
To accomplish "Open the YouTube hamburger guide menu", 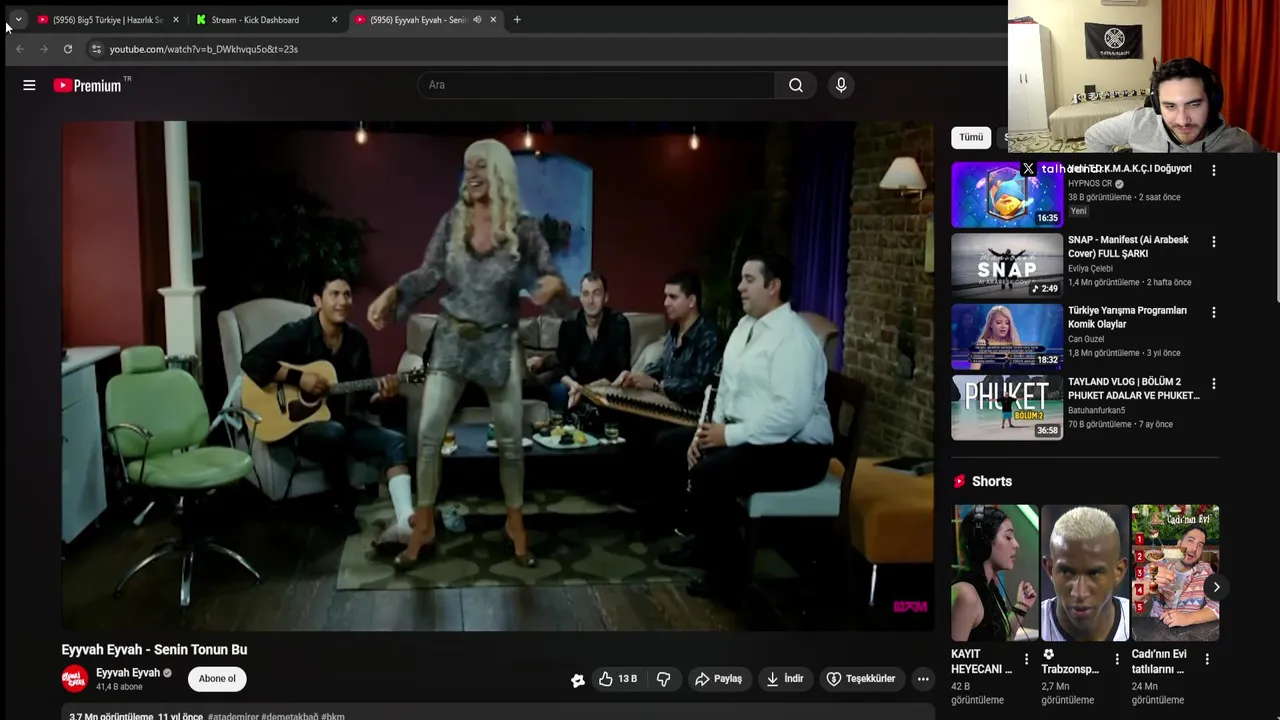I will tap(29, 85).
